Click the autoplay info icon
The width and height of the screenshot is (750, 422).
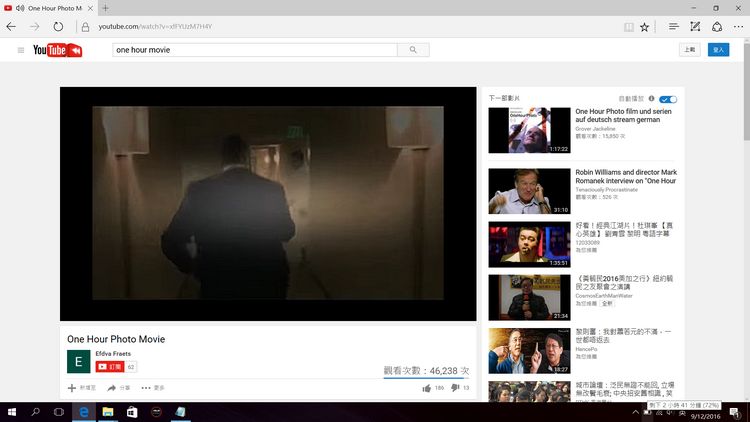pyautogui.click(x=651, y=99)
